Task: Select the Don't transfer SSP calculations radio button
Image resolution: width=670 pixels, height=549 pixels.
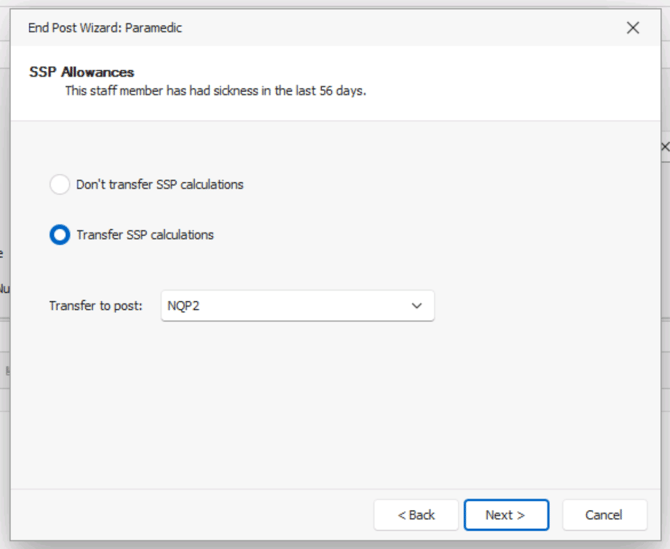Action: point(60,185)
